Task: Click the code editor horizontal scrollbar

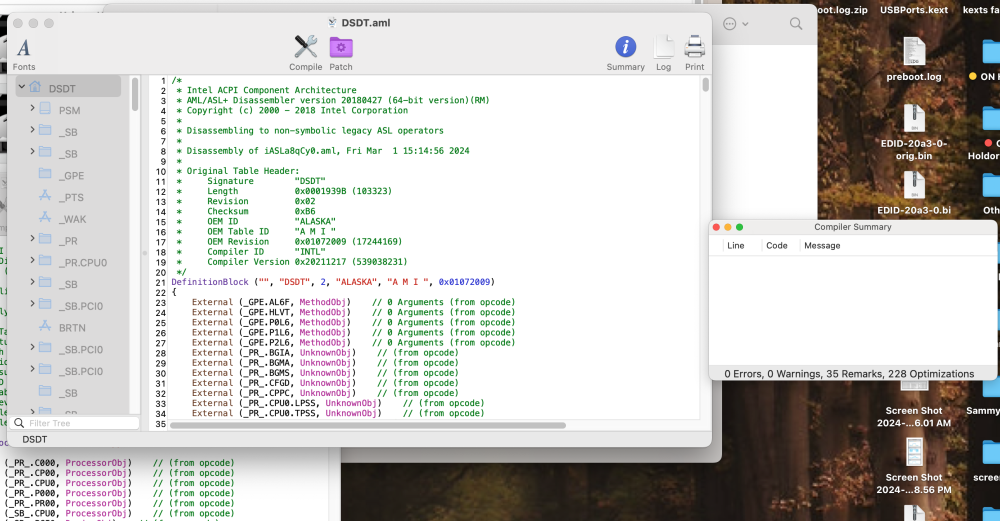Action: click(x=367, y=425)
